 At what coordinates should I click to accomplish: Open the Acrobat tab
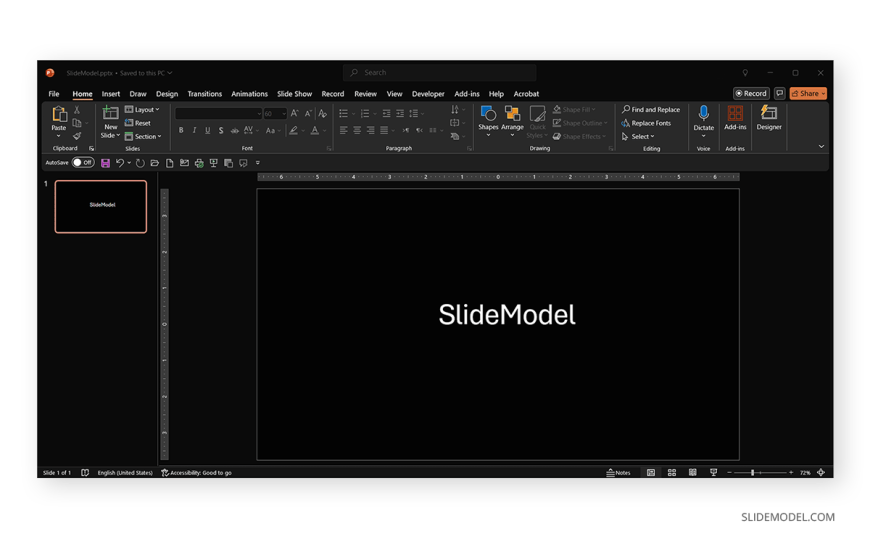(x=526, y=94)
